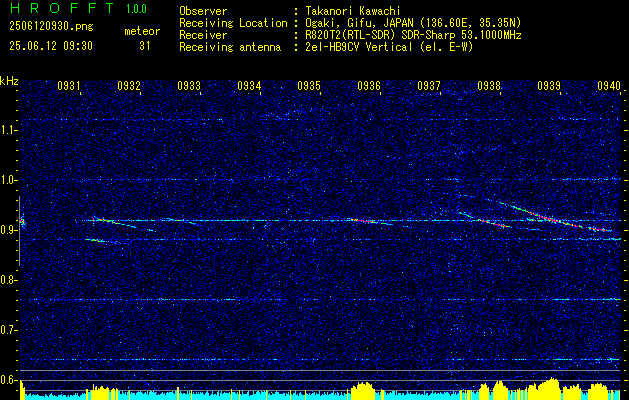Click the 0936 time marker
The height and width of the screenshot is (400, 629).
point(369,85)
